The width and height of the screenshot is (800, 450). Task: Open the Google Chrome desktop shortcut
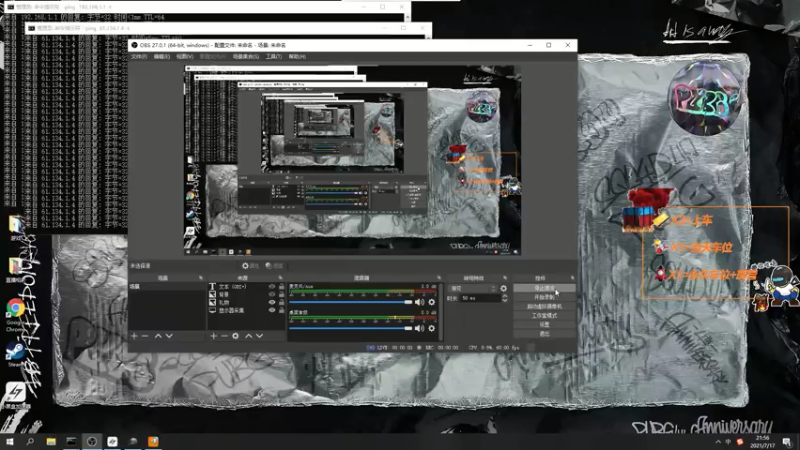pos(15,313)
